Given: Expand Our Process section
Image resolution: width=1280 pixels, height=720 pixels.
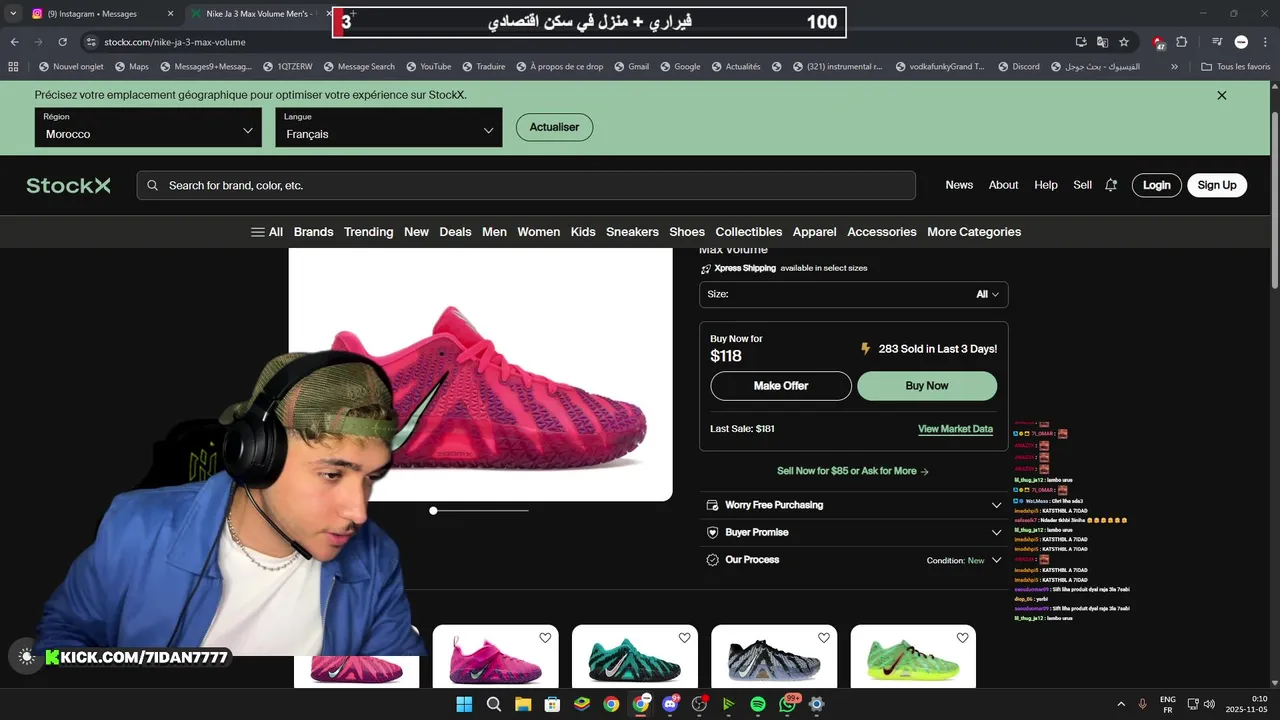Looking at the screenshot, I should (x=853, y=560).
